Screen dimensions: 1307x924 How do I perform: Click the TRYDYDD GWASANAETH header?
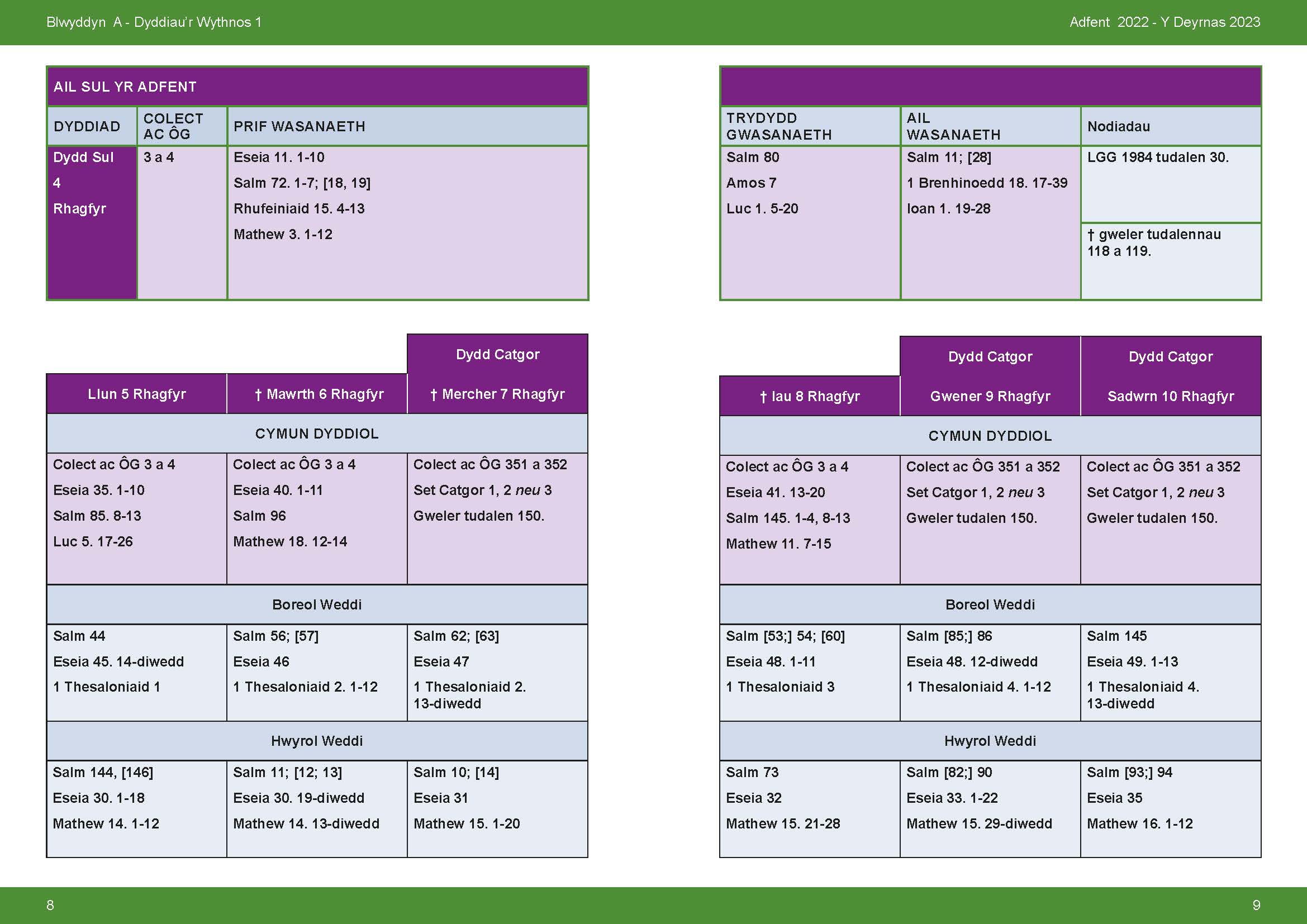coord(779,126)
